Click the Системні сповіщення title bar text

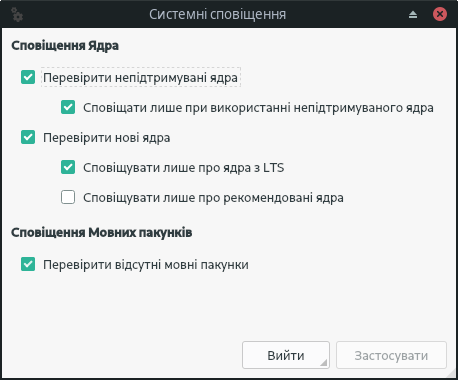pos(217,15)
